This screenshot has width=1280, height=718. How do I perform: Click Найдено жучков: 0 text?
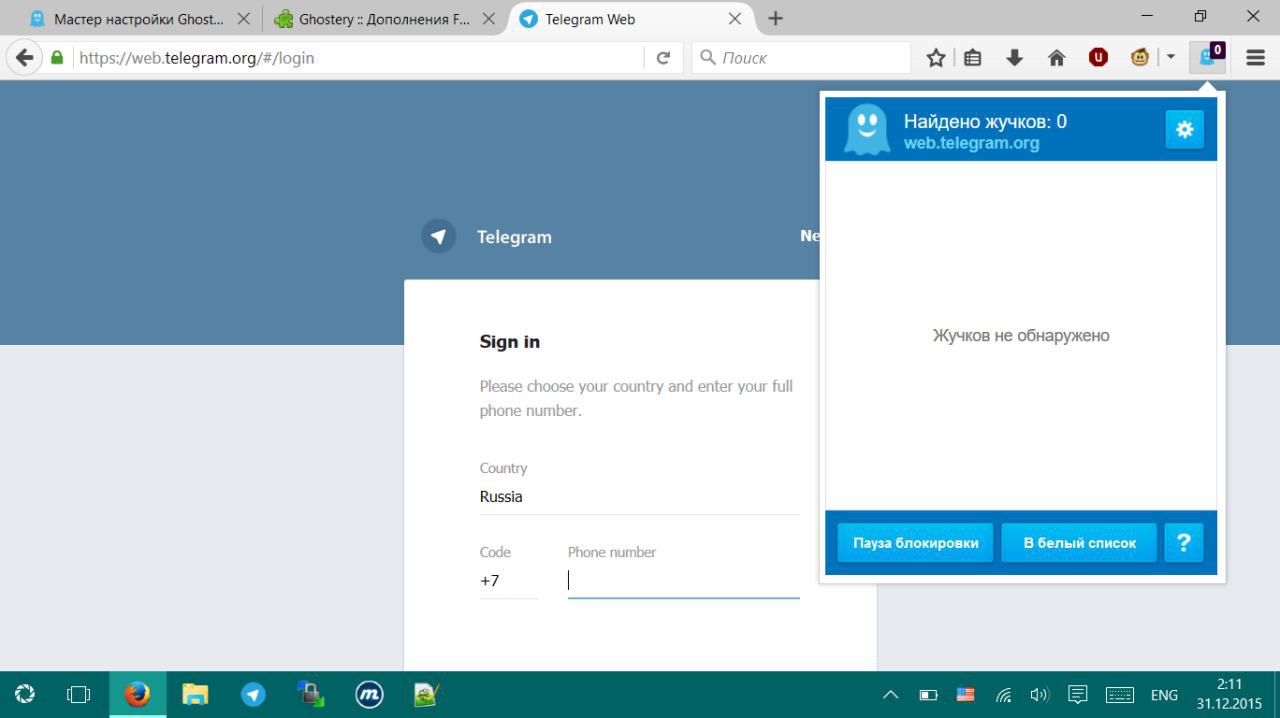(x=985, y=122)
